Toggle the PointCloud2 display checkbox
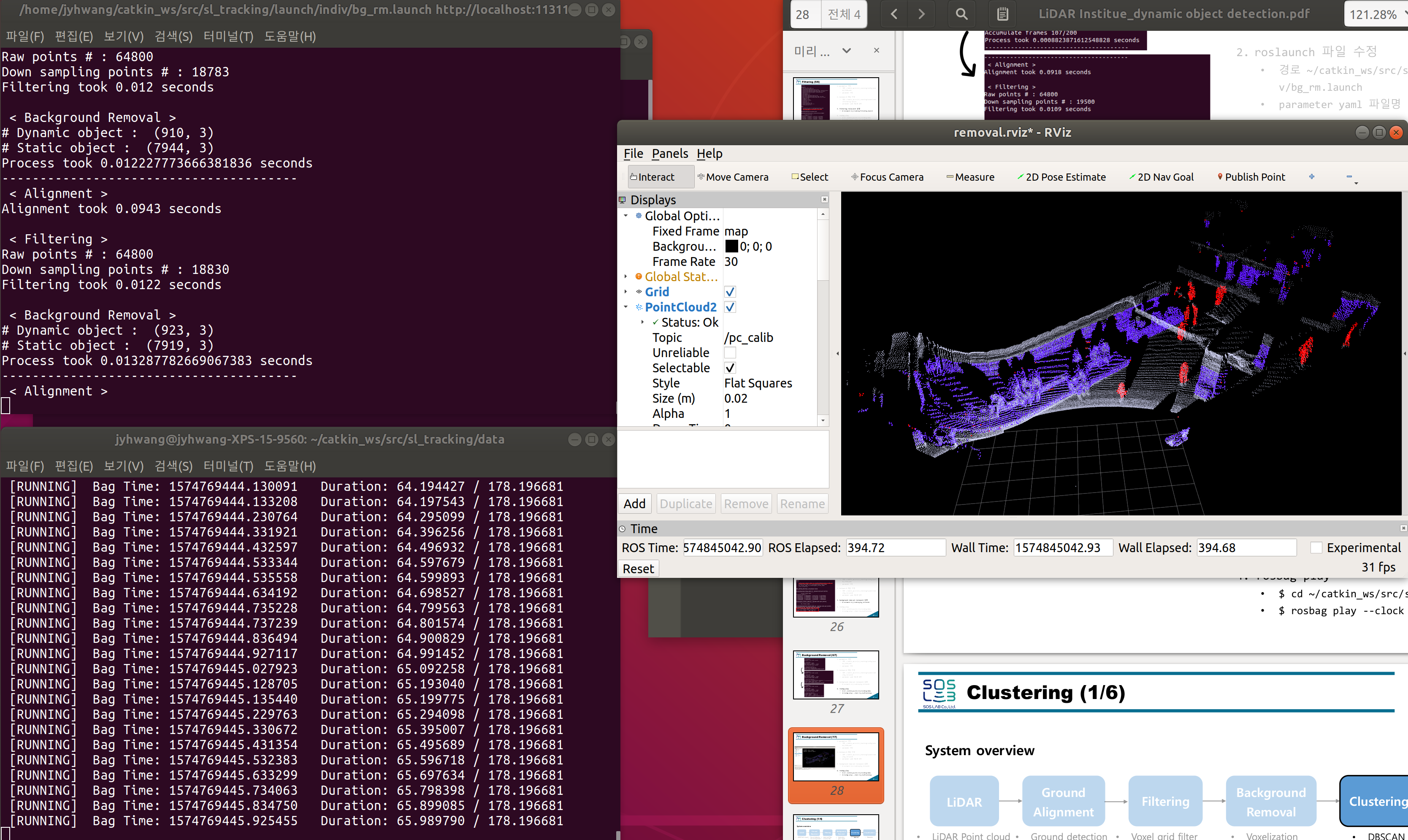This screenshot has width=1408, height=840. coord(730,307)
